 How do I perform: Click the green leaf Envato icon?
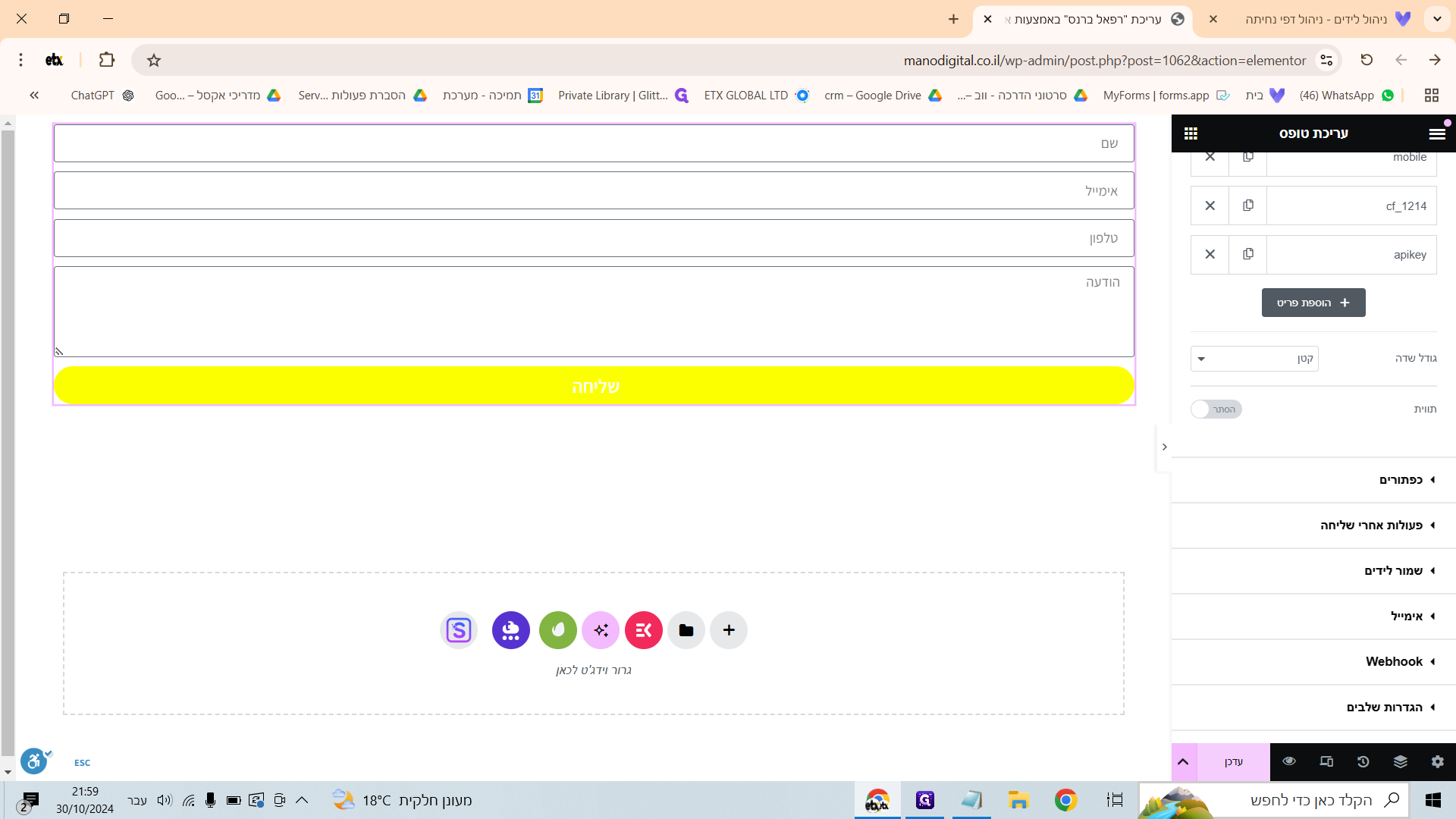click(x=558, y=630)
